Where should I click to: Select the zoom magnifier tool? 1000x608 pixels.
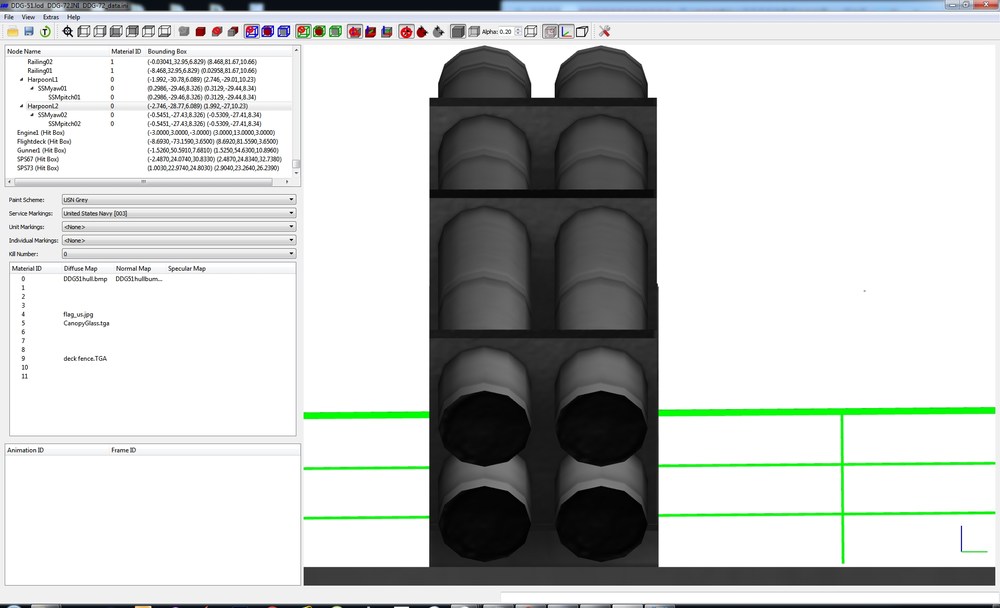68,31
